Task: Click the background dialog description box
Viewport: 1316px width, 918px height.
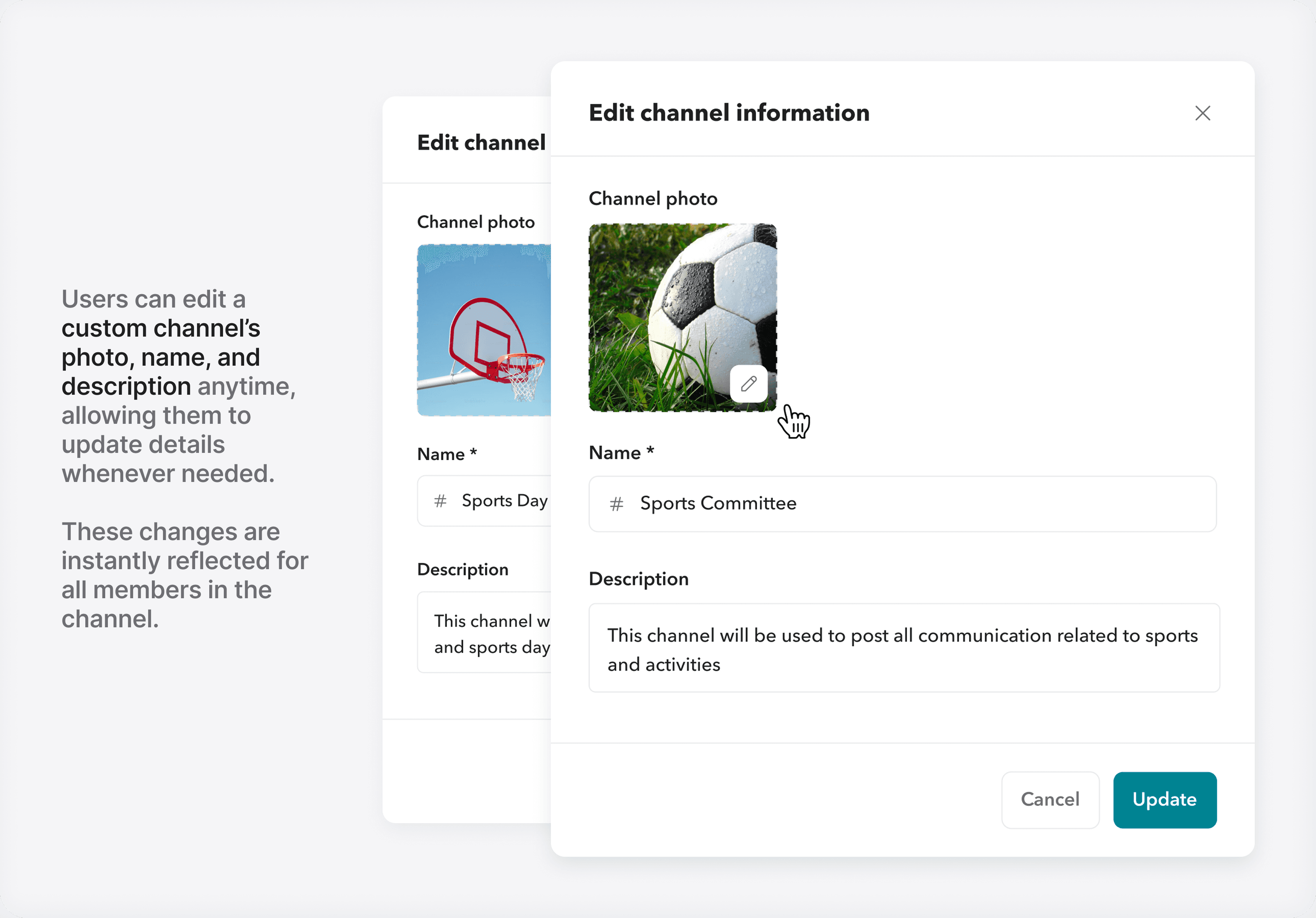Action: 484,633
